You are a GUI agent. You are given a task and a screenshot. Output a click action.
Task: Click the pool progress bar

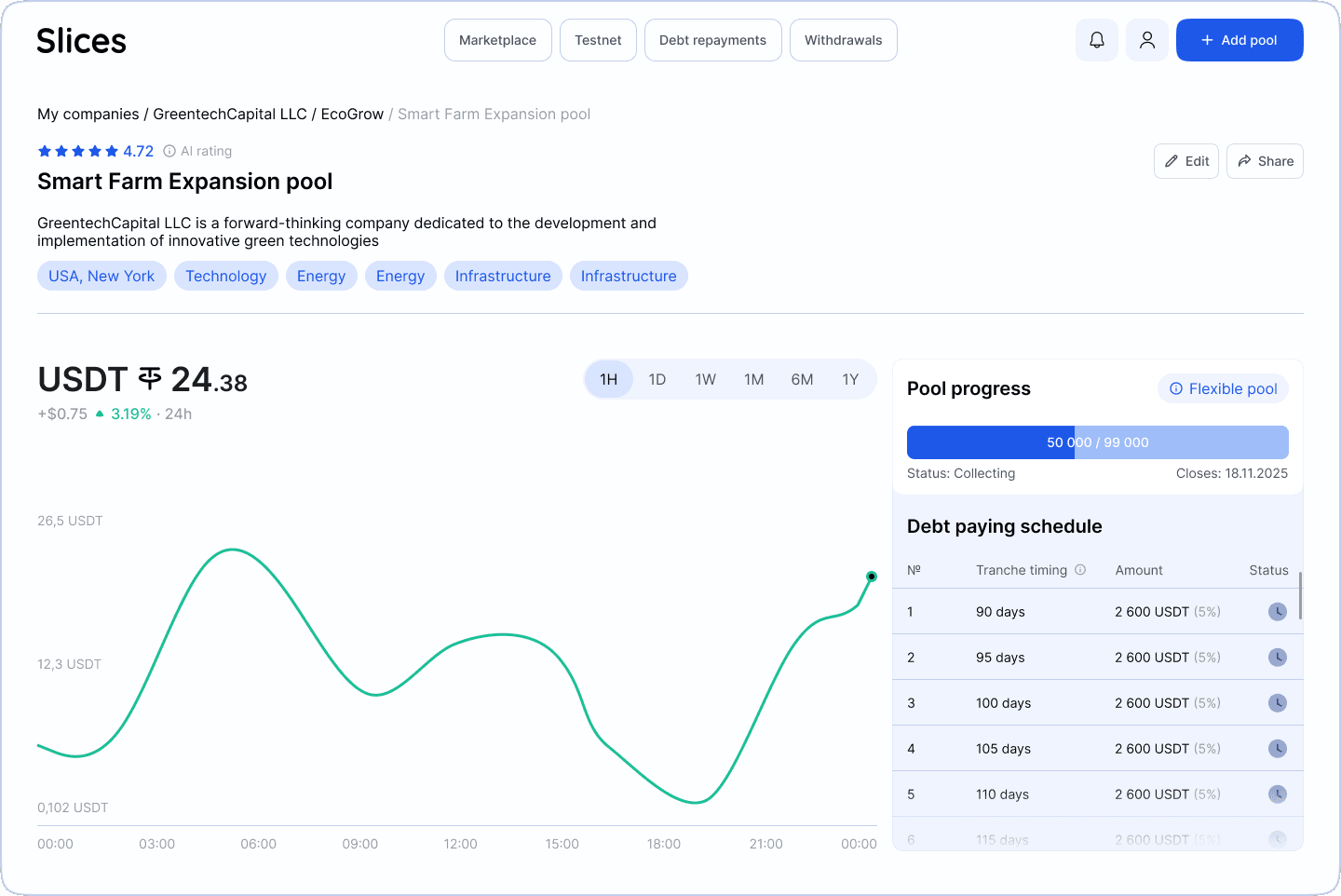[x=1097, y=442]
